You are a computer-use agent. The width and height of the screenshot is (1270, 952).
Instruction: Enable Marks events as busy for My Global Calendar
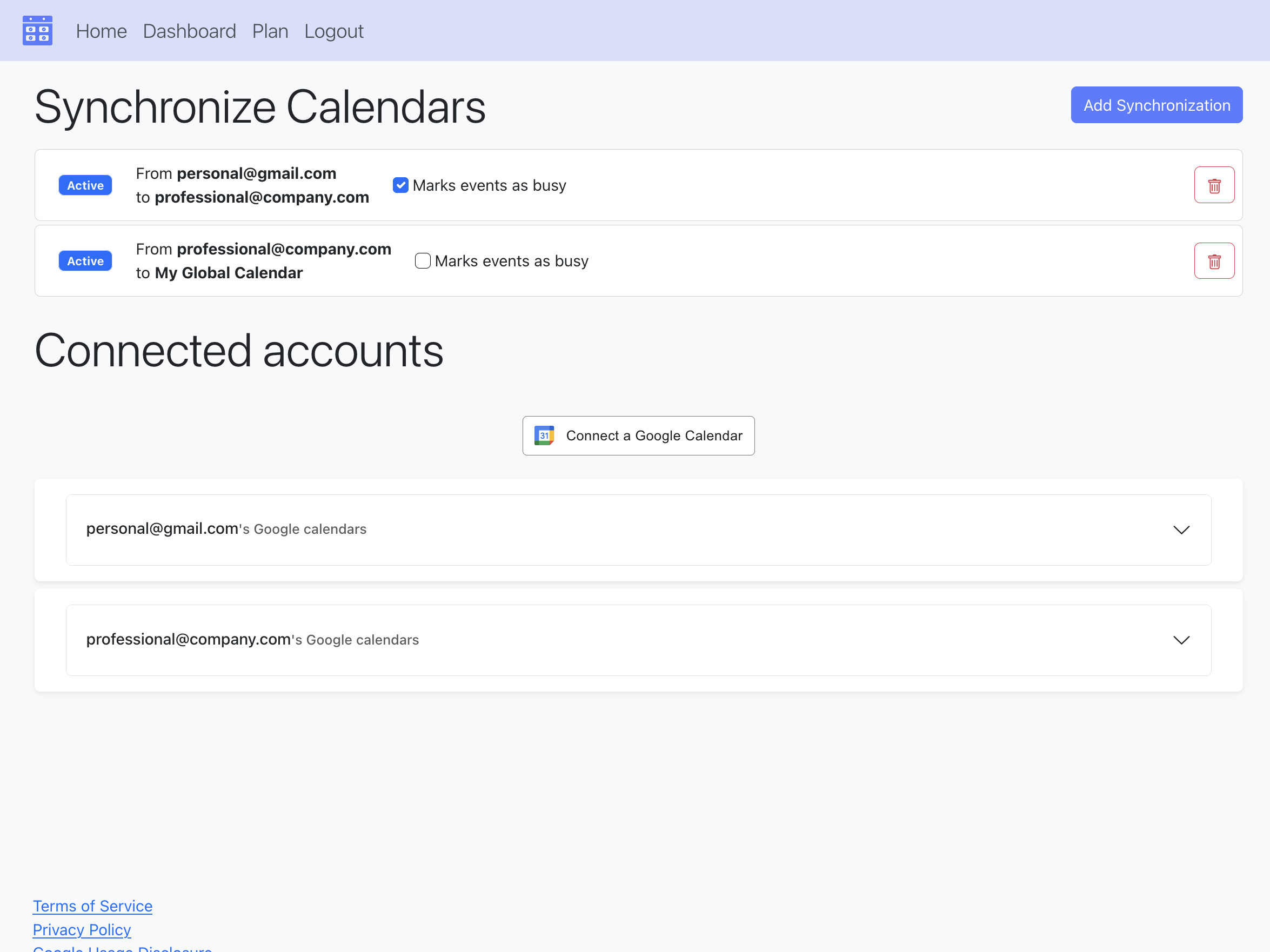(x=423, y=261)
